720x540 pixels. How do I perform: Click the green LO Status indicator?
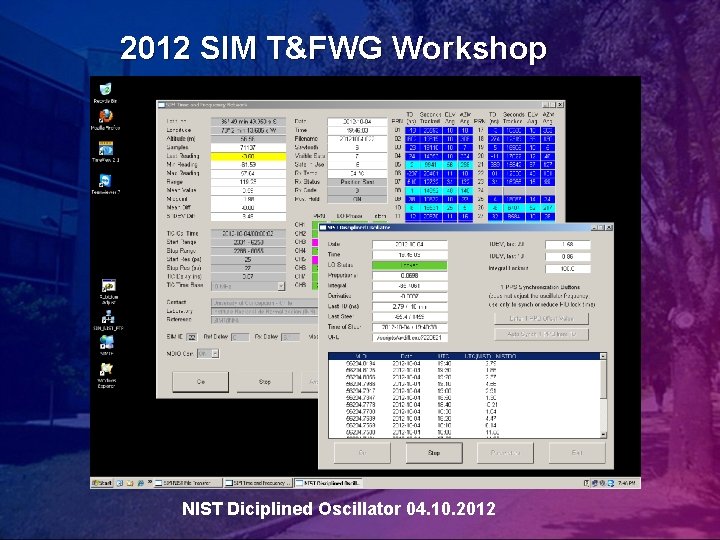coord(410,265)
